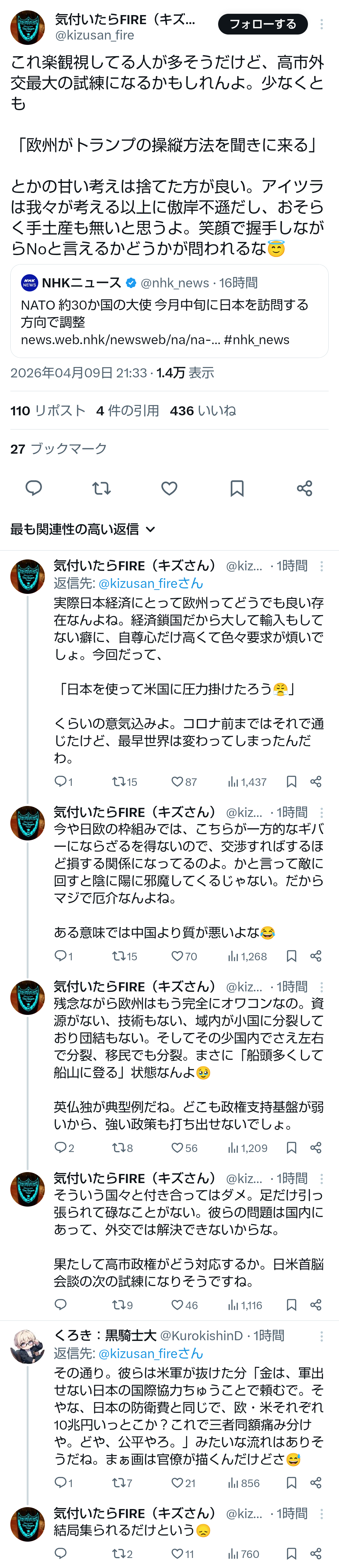This screenshot has width=339, height=1568.
Task: Open the 返信先 @kizusan_fireさん link in first reply
Action: pos(150,583)
